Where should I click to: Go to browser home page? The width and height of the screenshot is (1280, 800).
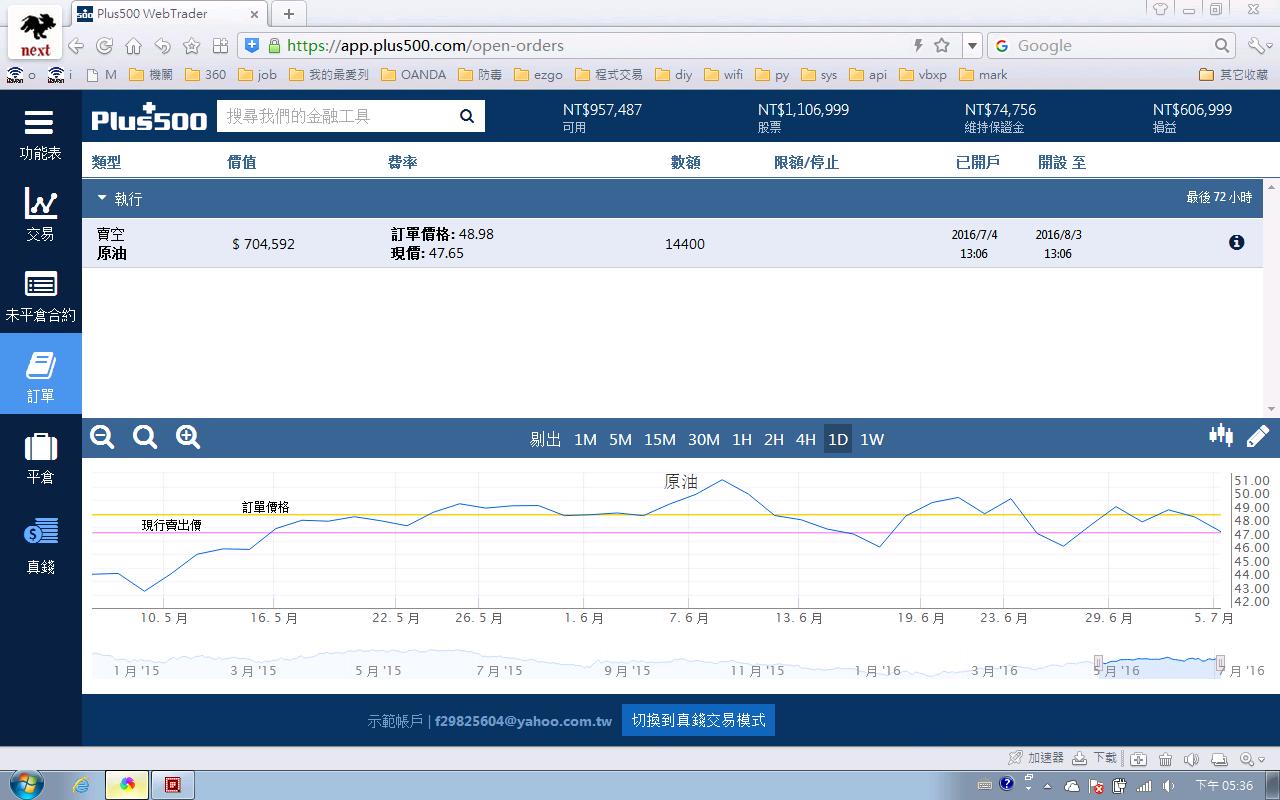(x=133, y=46)
